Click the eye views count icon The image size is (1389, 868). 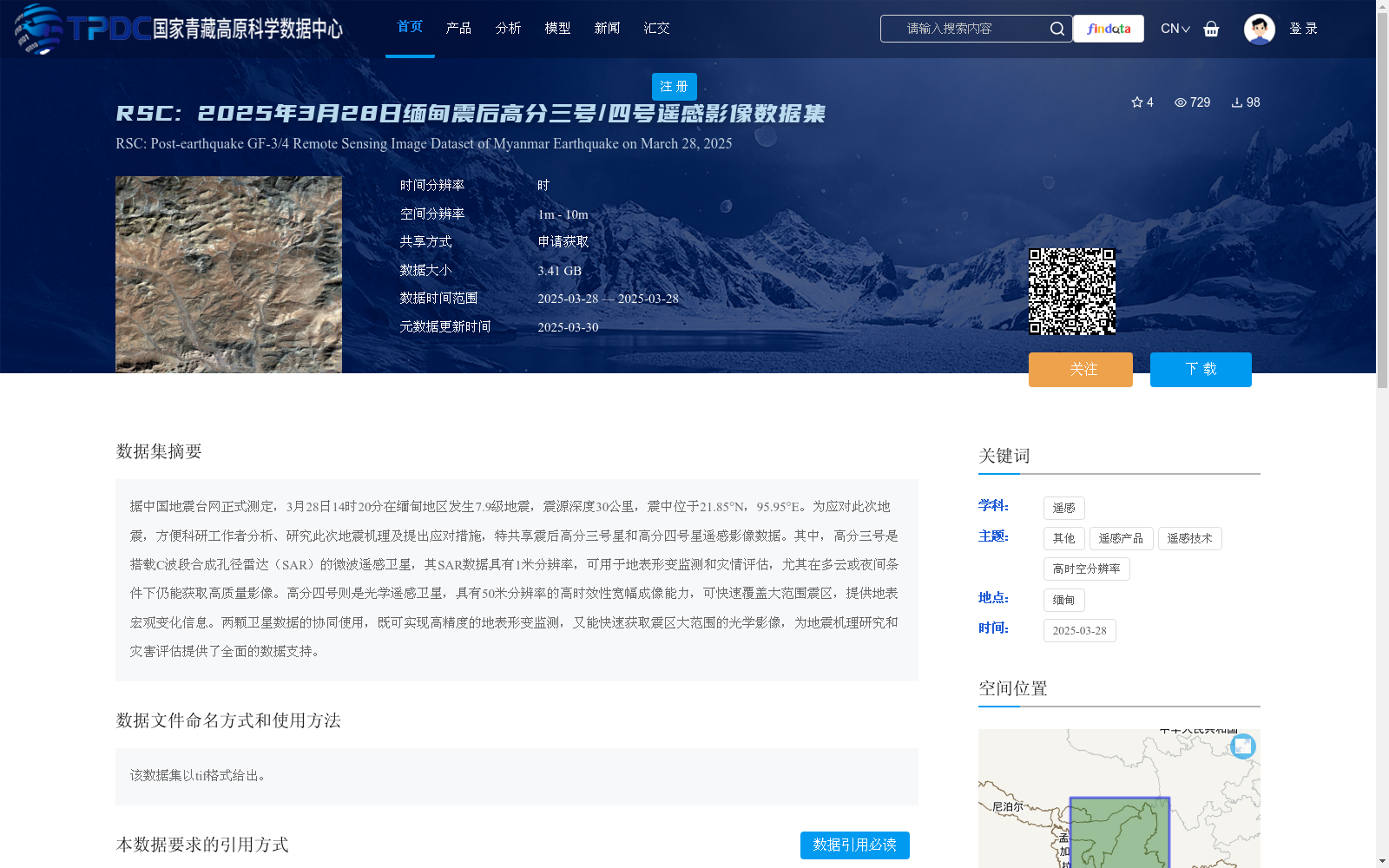pyautogui.click(x=1181, y=102)
